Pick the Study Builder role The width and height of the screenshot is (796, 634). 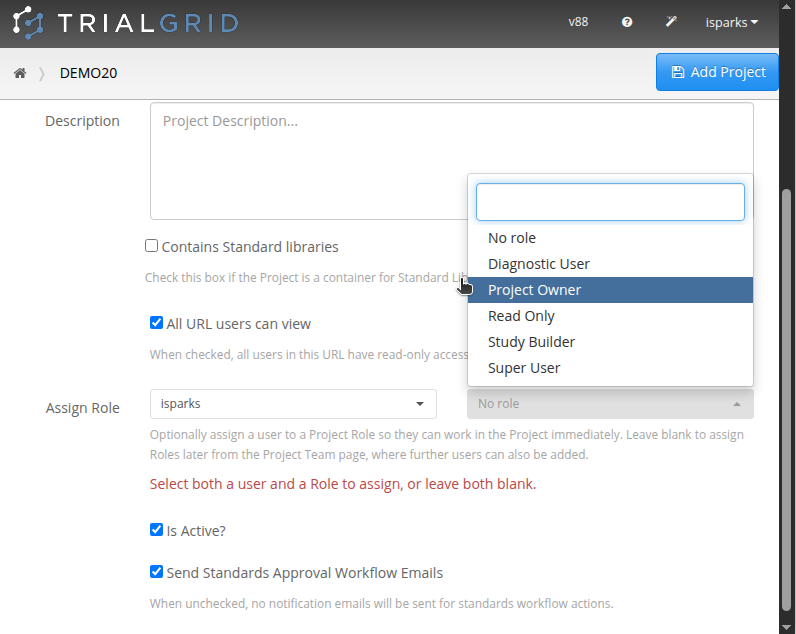tap(610, 342)
